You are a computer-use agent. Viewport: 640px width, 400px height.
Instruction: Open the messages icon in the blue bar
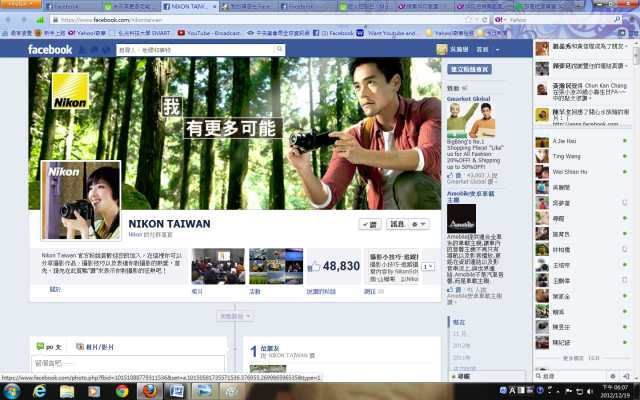(x=94, y=50)
